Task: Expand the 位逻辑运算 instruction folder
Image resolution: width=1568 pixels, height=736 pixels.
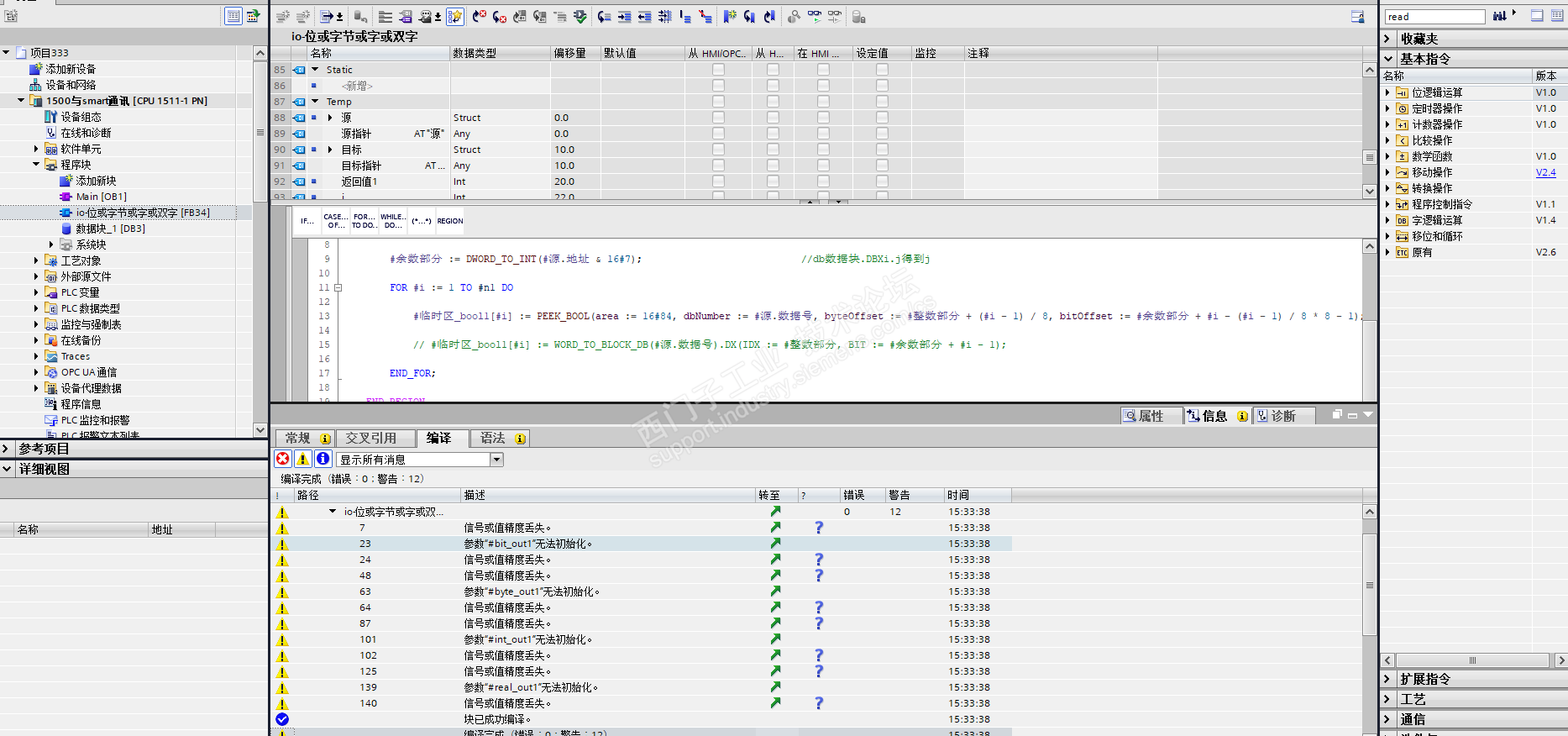Action: tap(1387, 92)
